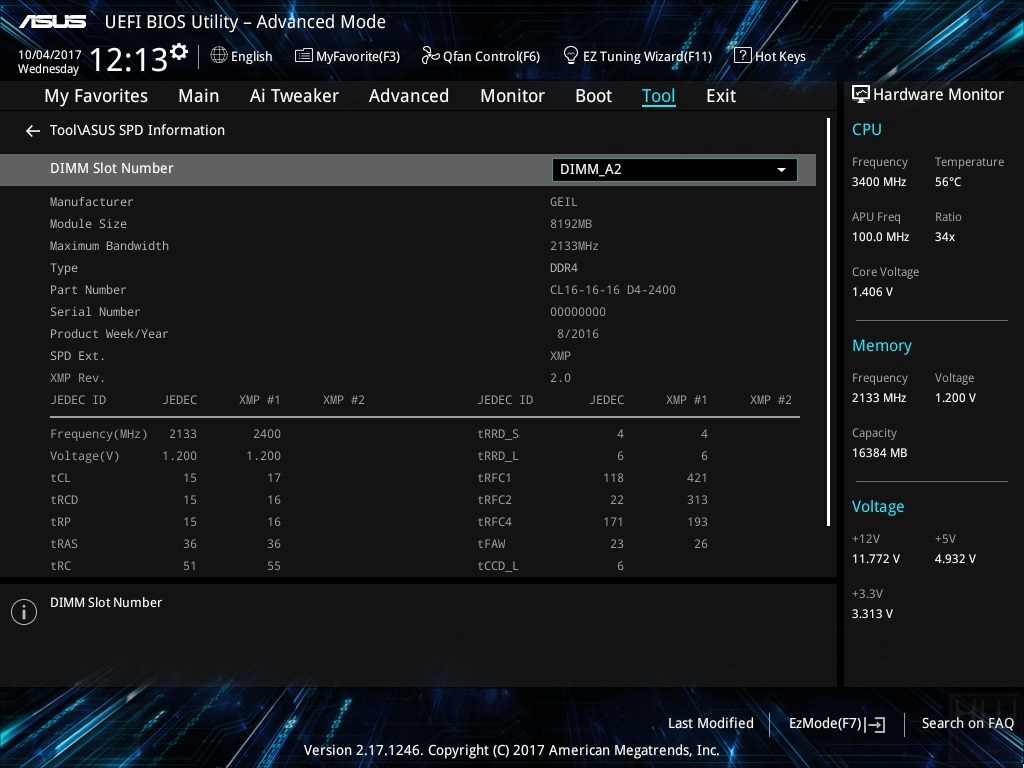1024x768 pixels.
Task: Click the 12:13 clock display
Action: coord(129,59)
